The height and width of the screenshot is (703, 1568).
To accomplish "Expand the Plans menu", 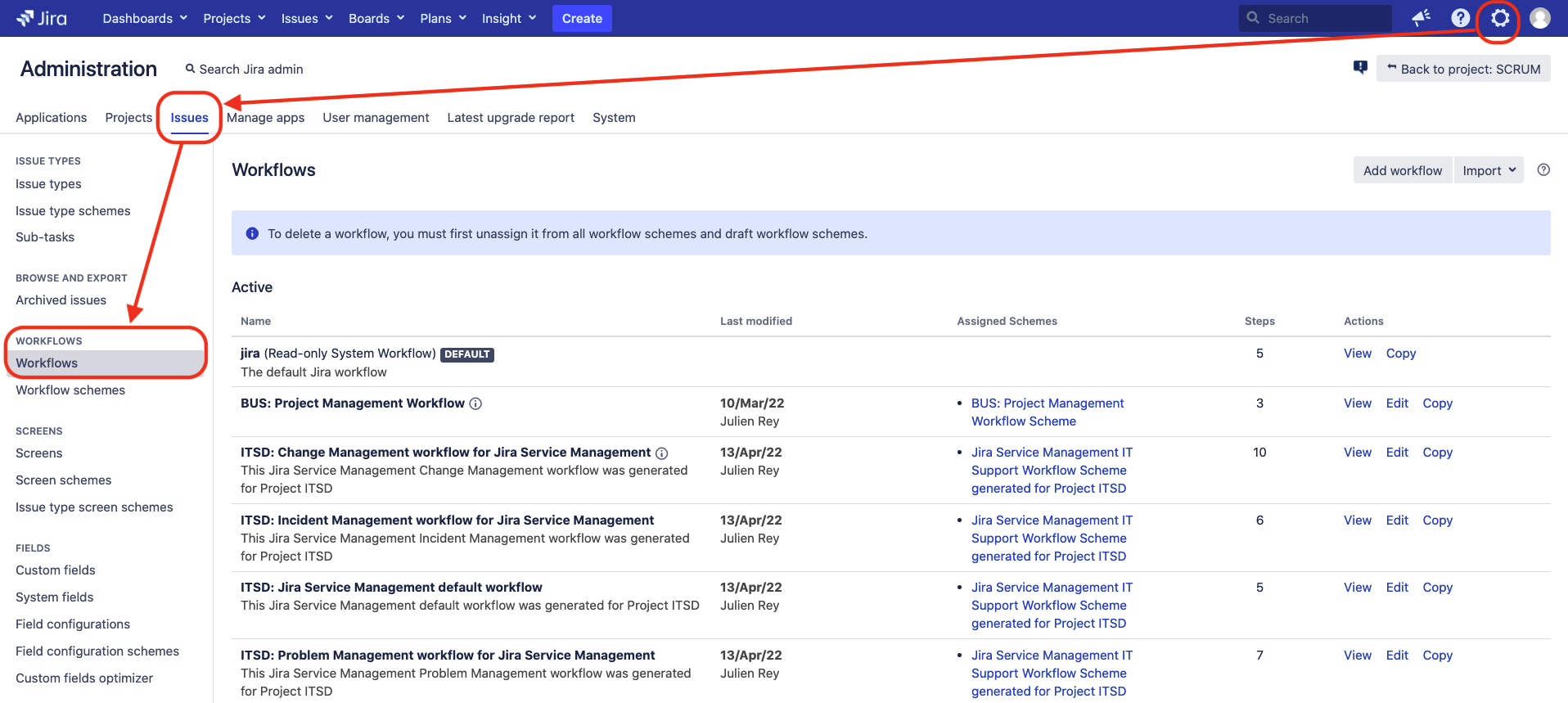I will tap(443, 18).
